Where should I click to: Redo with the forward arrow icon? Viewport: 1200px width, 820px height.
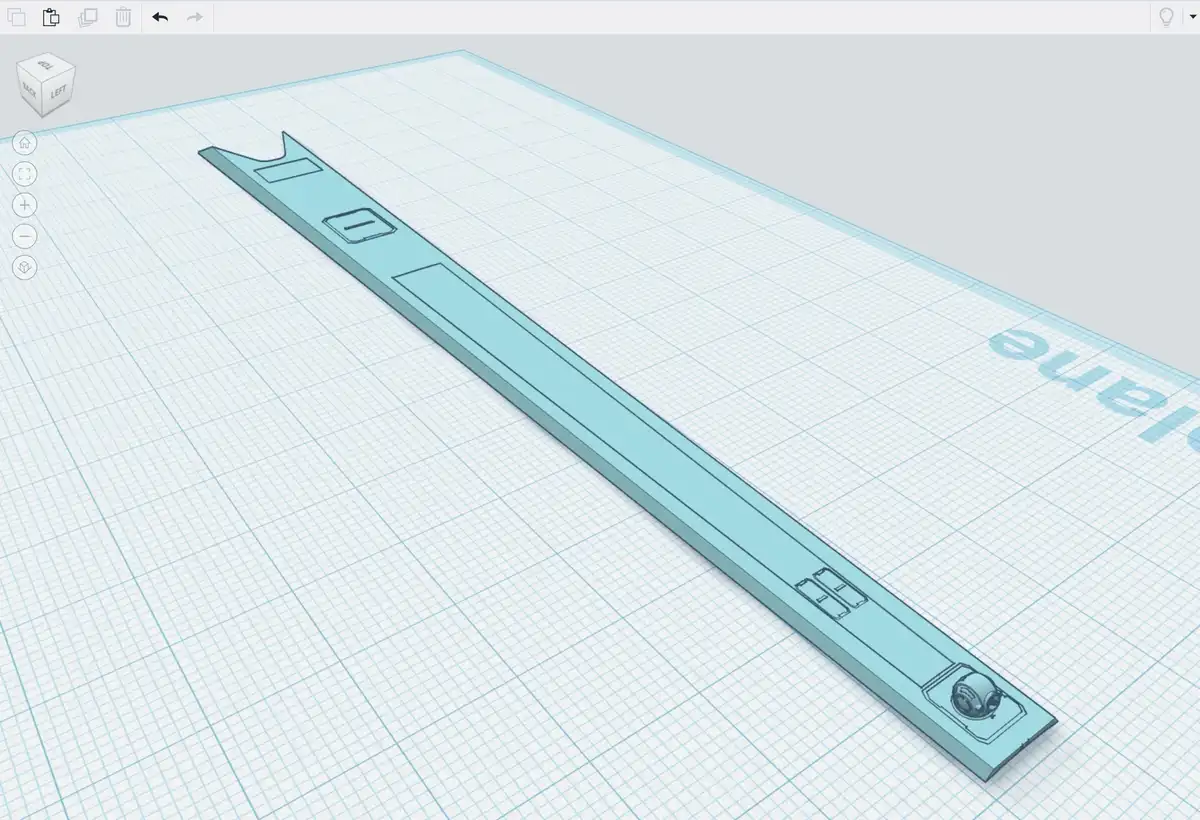point(195,17)
